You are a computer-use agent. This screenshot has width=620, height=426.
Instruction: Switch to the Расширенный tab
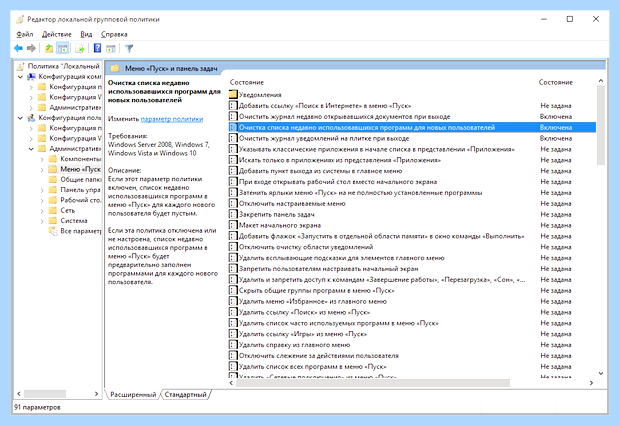(x=133, y=394)
